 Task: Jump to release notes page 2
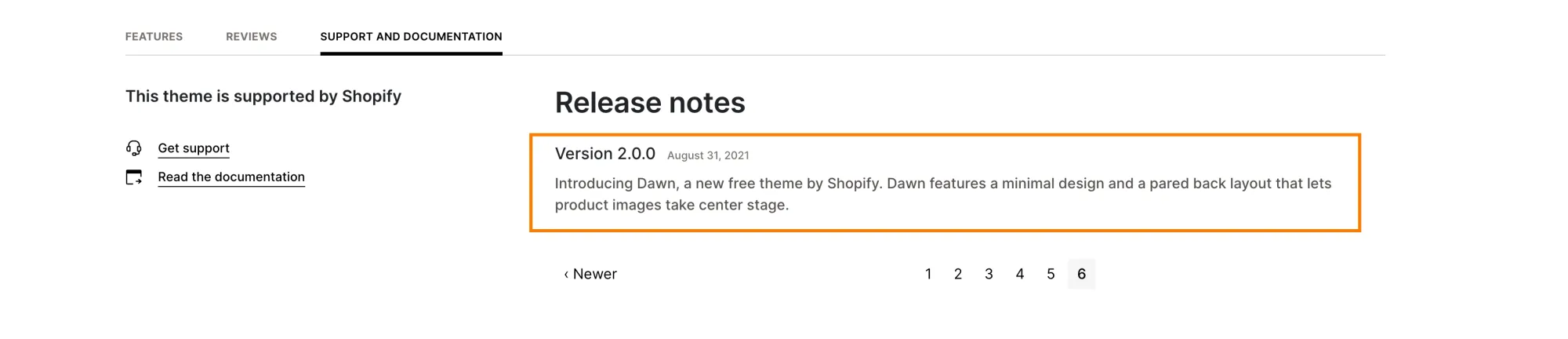(958, 275)
